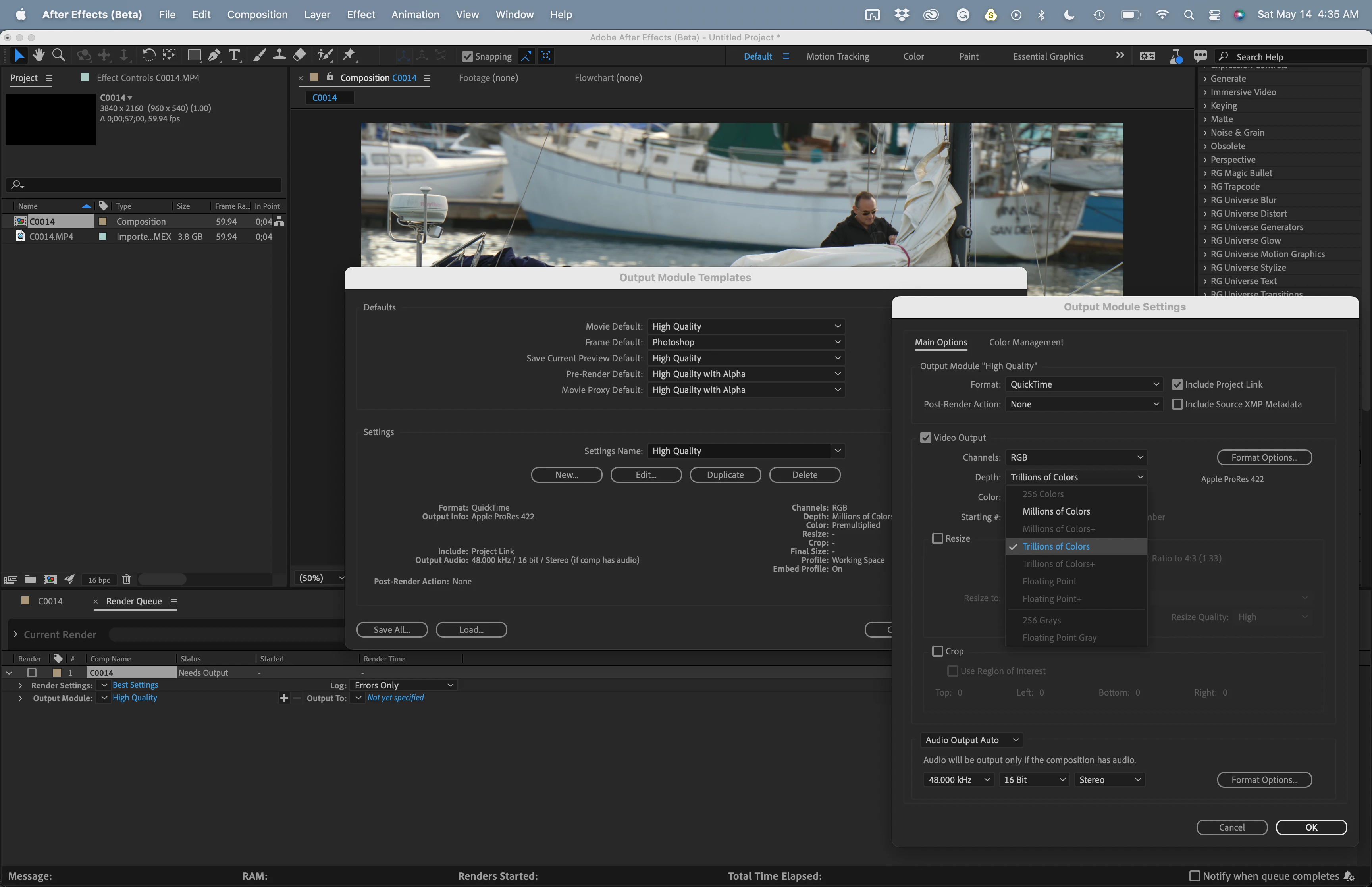This screenshot has width=1372, height=887.
Task: Select the Pen tool
Action: [214, 55]
